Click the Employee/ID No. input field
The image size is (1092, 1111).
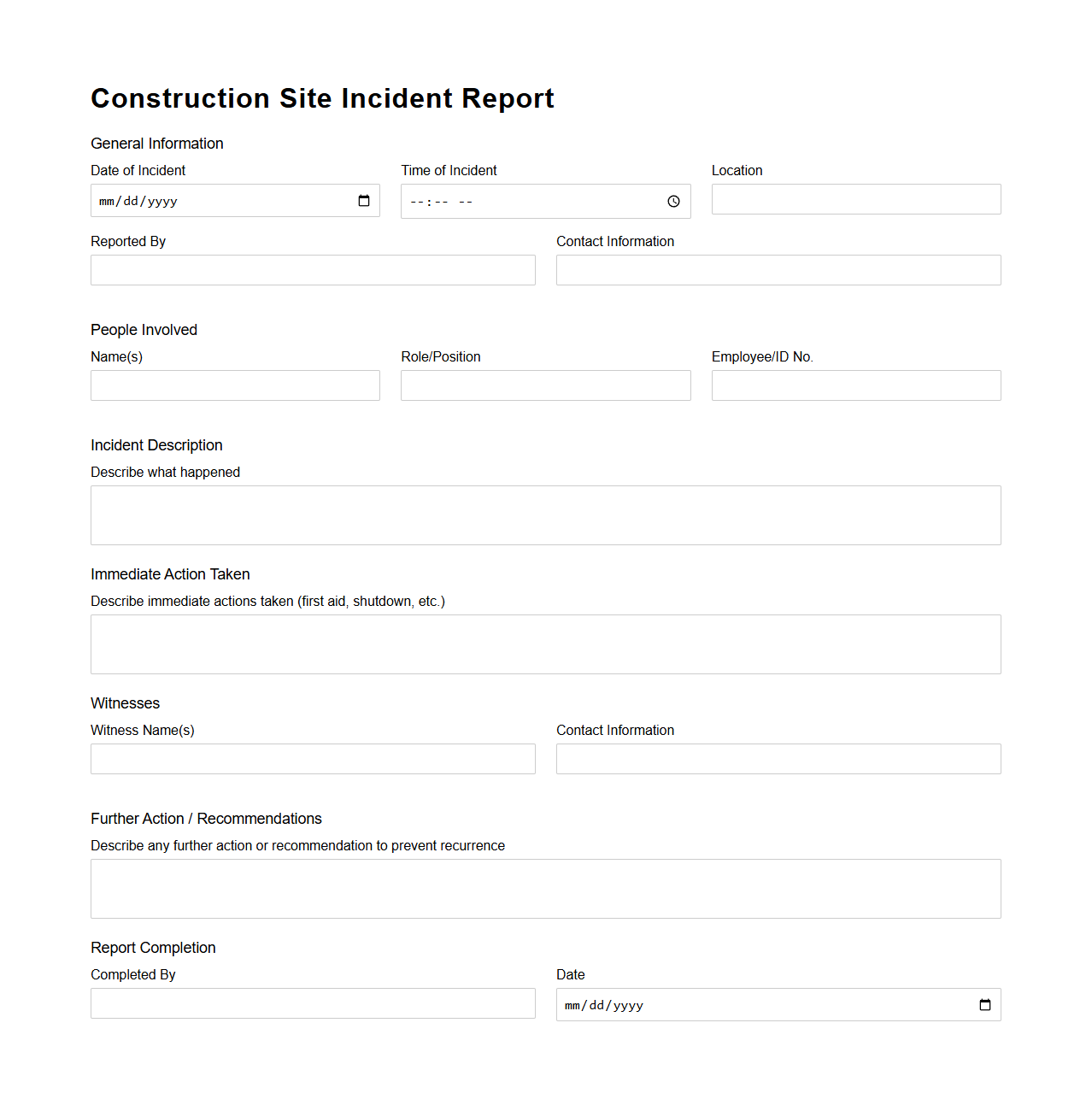coord(855,385)
